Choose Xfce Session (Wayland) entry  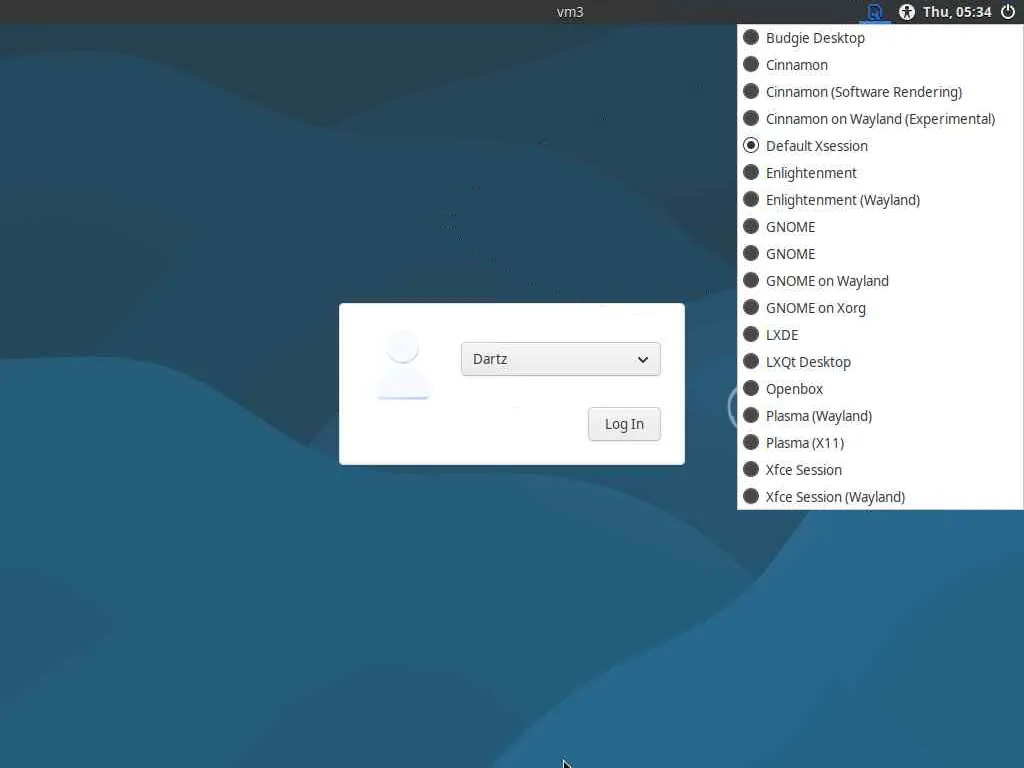tap(880, 497)
